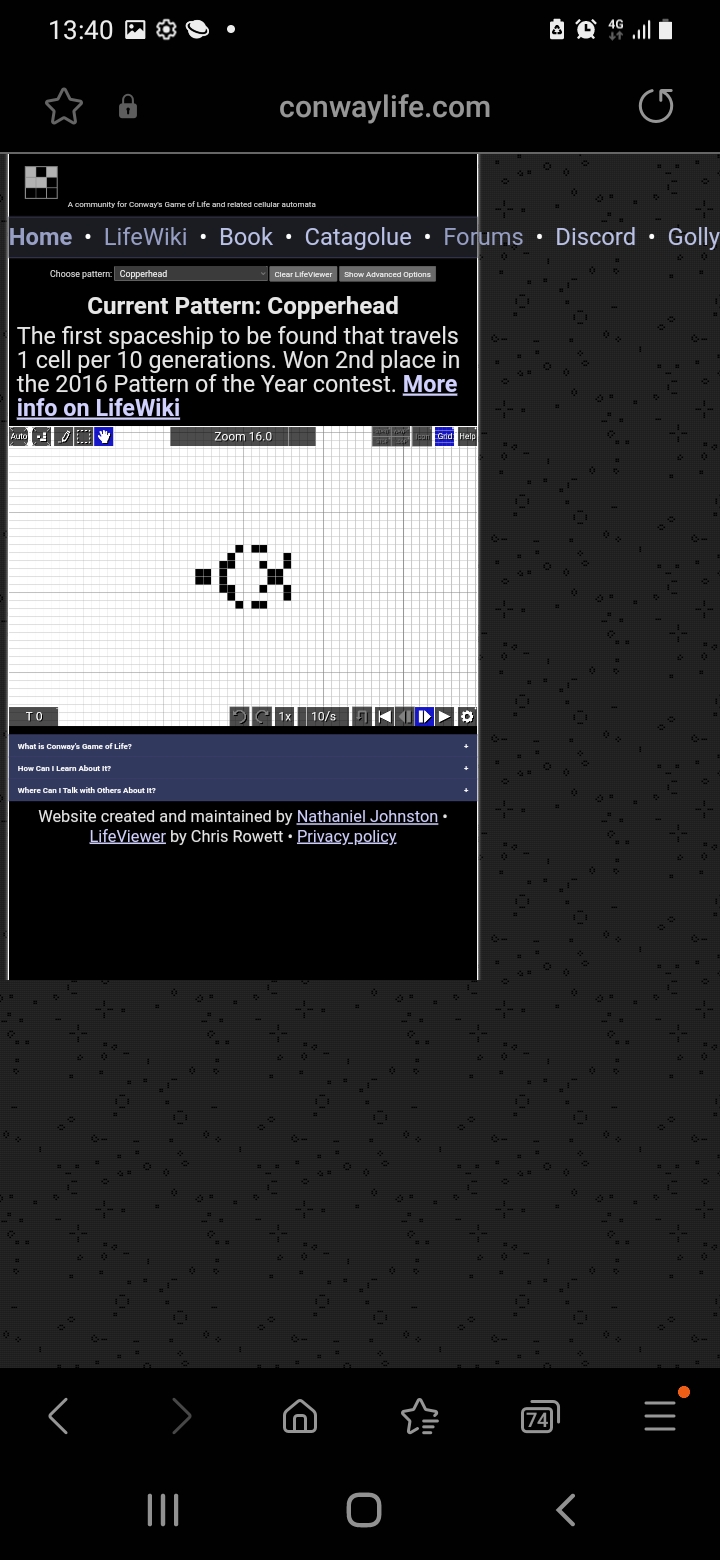Open Golly navigation item
This screenshot has height=1560, width=720.
[693, 237]
